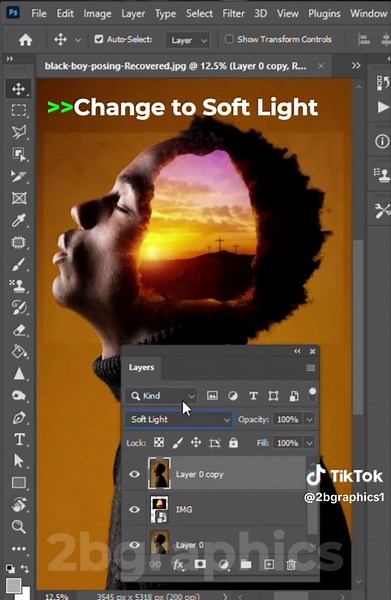Open the Soft Light blend mode dropdown
The height and width of the screenshot is (600, 391).
[179, 419]
